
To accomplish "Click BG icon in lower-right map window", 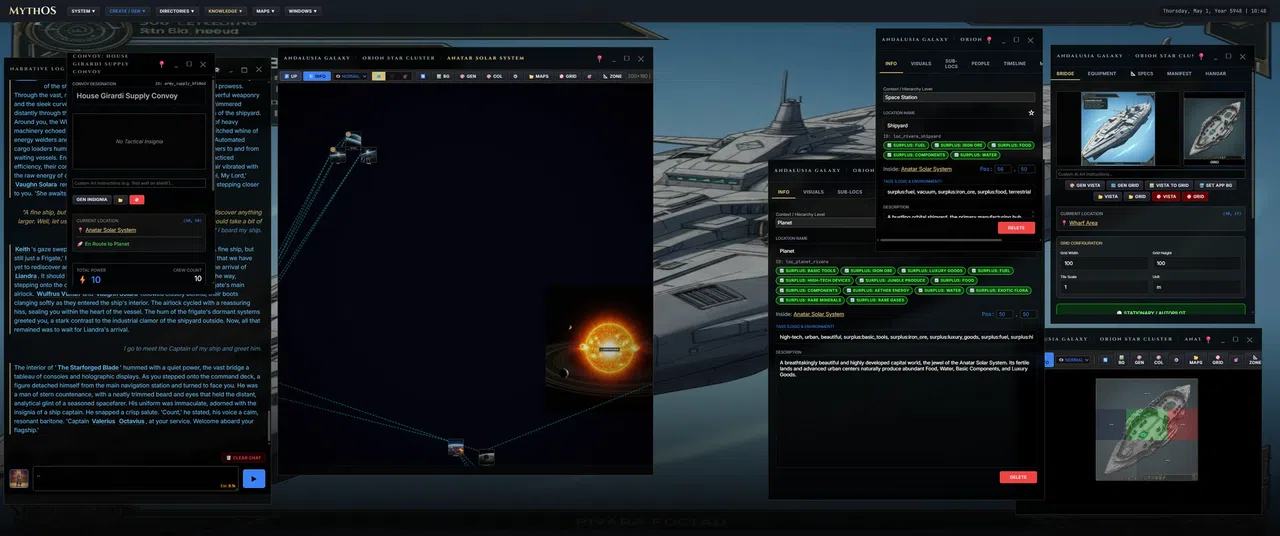I will pyautogui.click(x=1122, y=361).
